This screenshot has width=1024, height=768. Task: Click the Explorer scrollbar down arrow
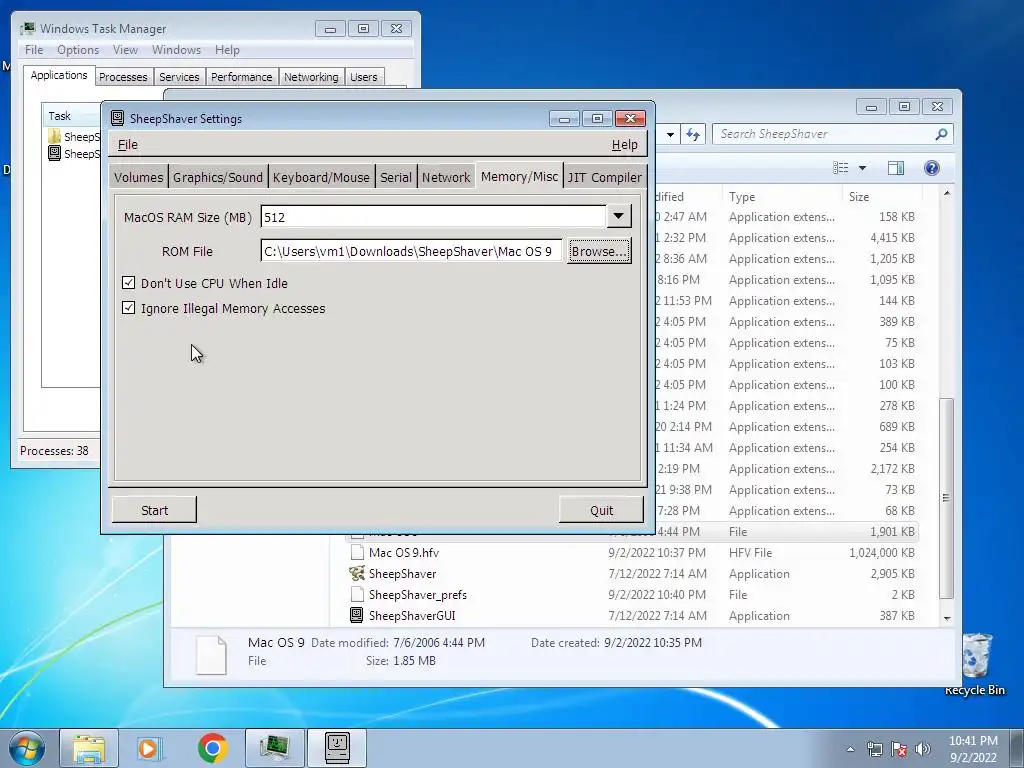coord(947,618)
